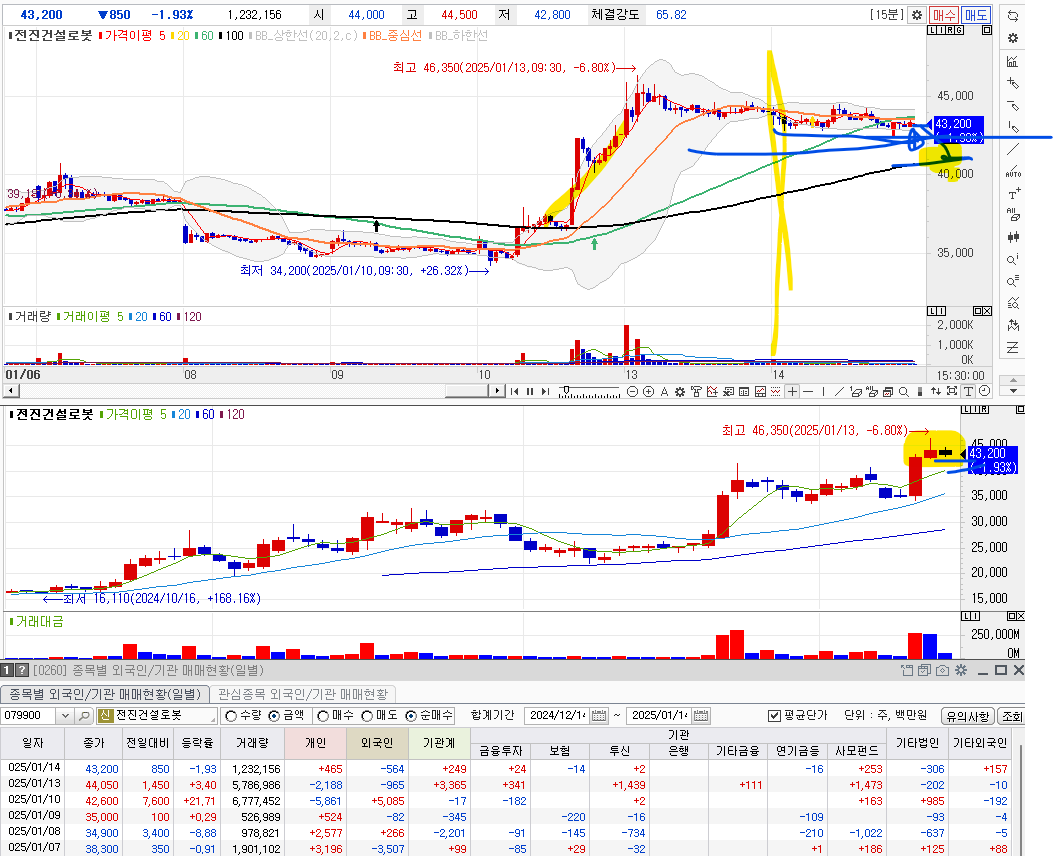Screen dimensions: 1053x856
Task: Click the zoom in plus circle icon
Action: [648, 391]
